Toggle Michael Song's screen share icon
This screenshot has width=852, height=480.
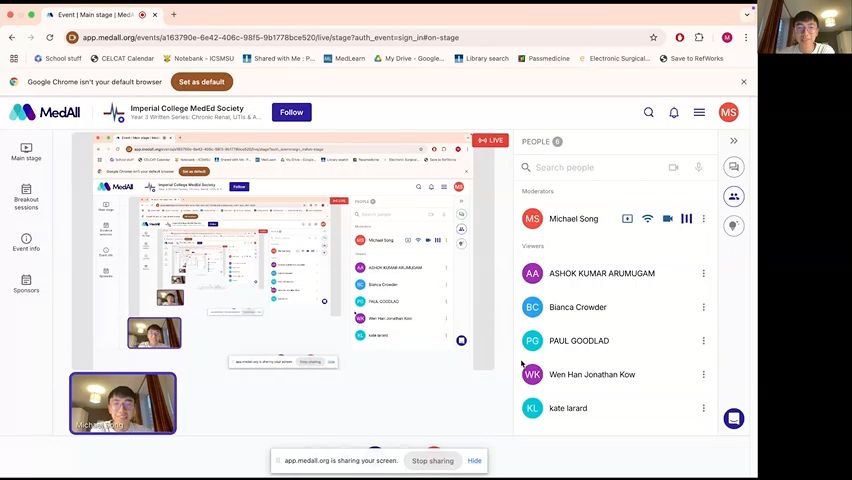coord(627,219)
